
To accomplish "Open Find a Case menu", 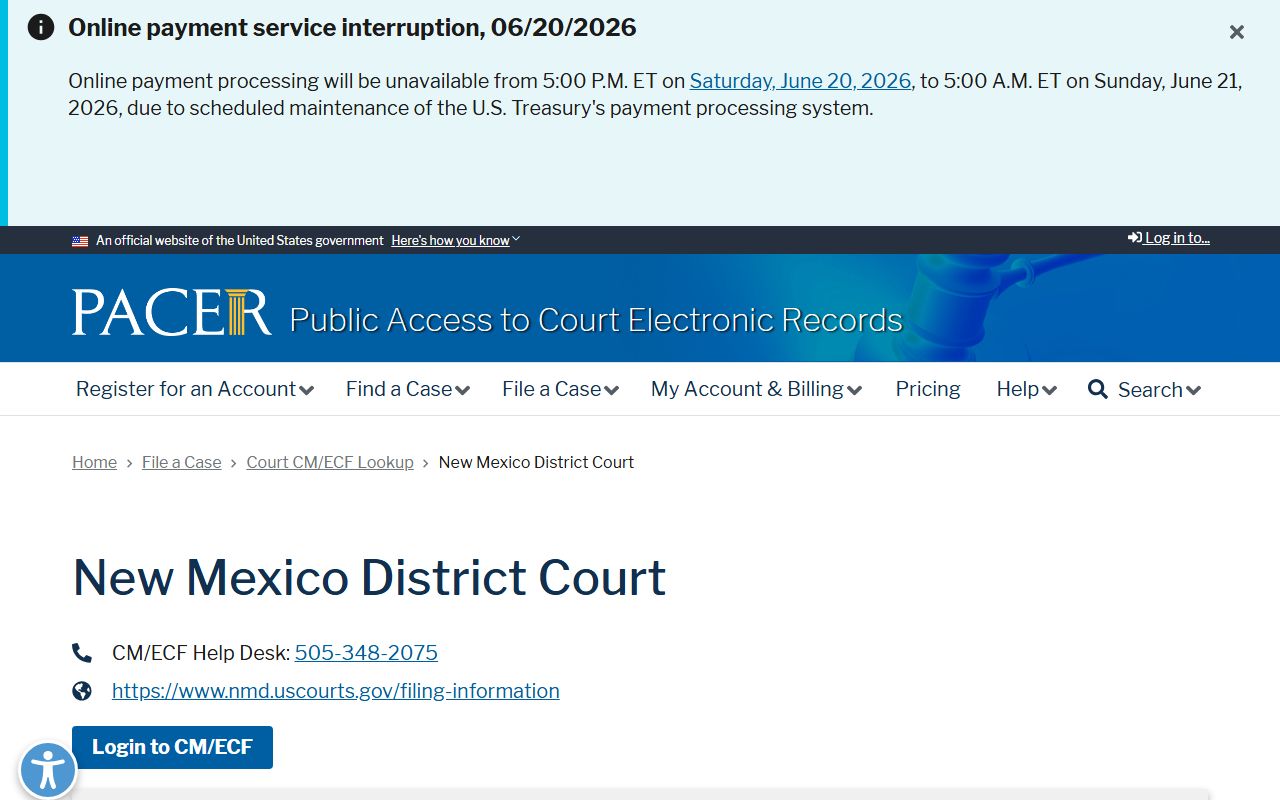I will [408, 389].
